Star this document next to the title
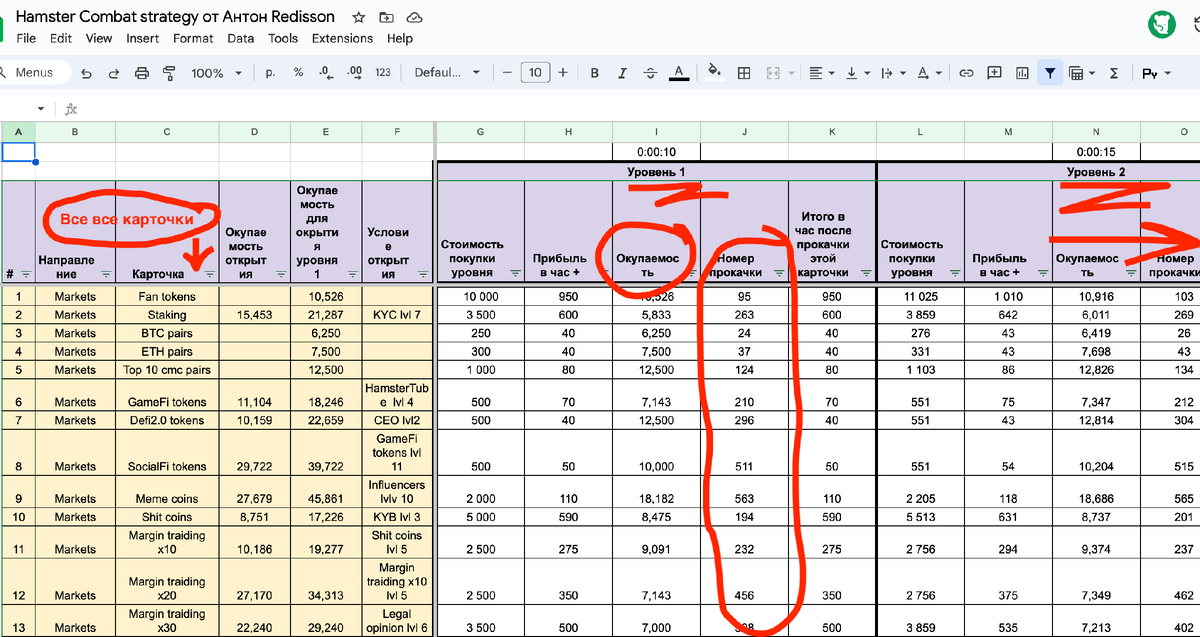This screenshot has height=637, width=1200. (358, 17)
